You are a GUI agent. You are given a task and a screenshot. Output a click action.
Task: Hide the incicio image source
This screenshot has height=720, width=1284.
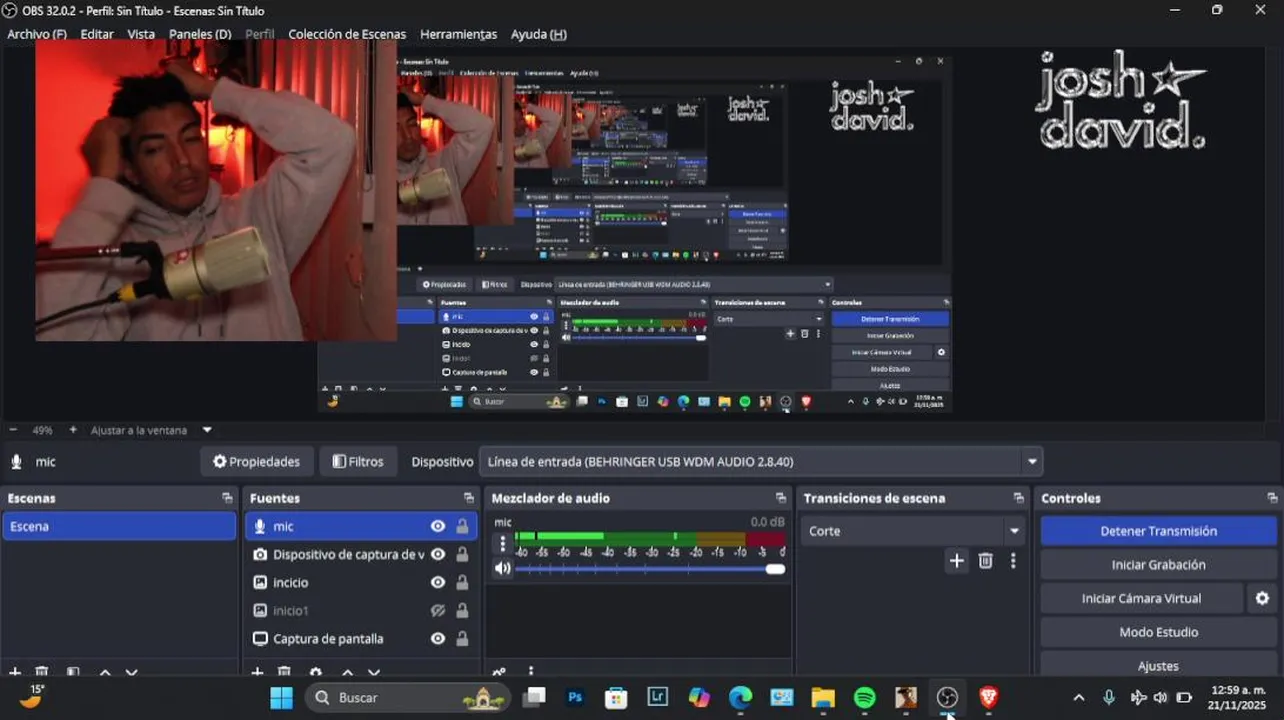tap(438, 582)
